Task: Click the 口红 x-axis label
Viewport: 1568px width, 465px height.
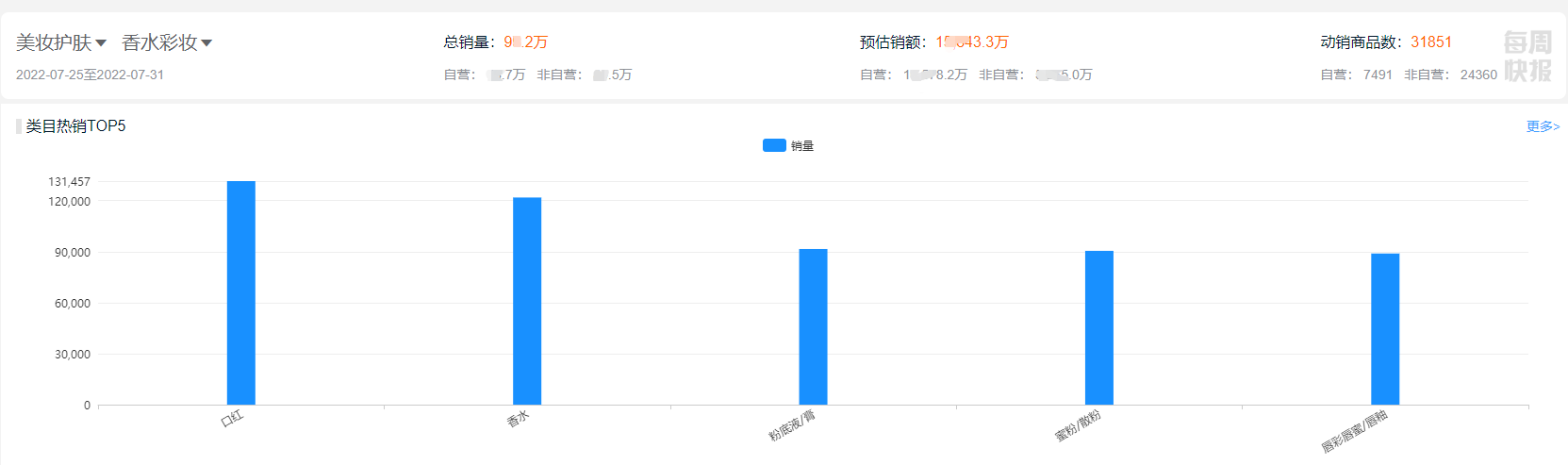Action: click(232, 419)
